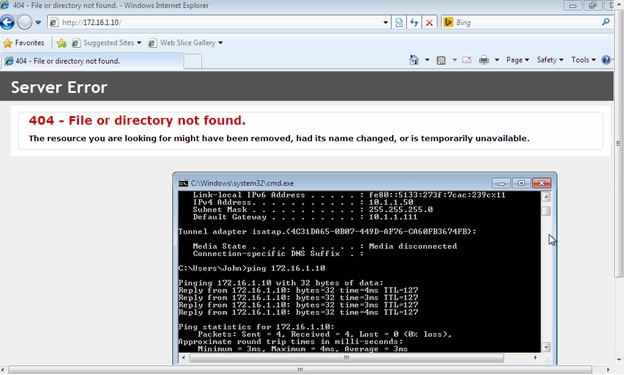Click the Packets Sent = 4 statistics line
This screenshot has width=624, height=375.
click(325, 334)
